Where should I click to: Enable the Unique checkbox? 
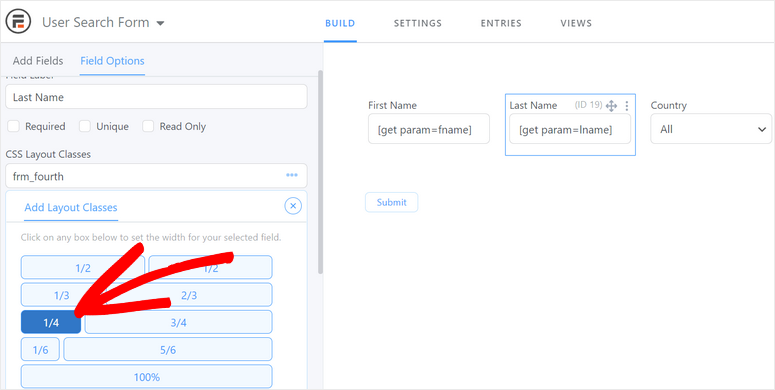click(x=85, y=127)
